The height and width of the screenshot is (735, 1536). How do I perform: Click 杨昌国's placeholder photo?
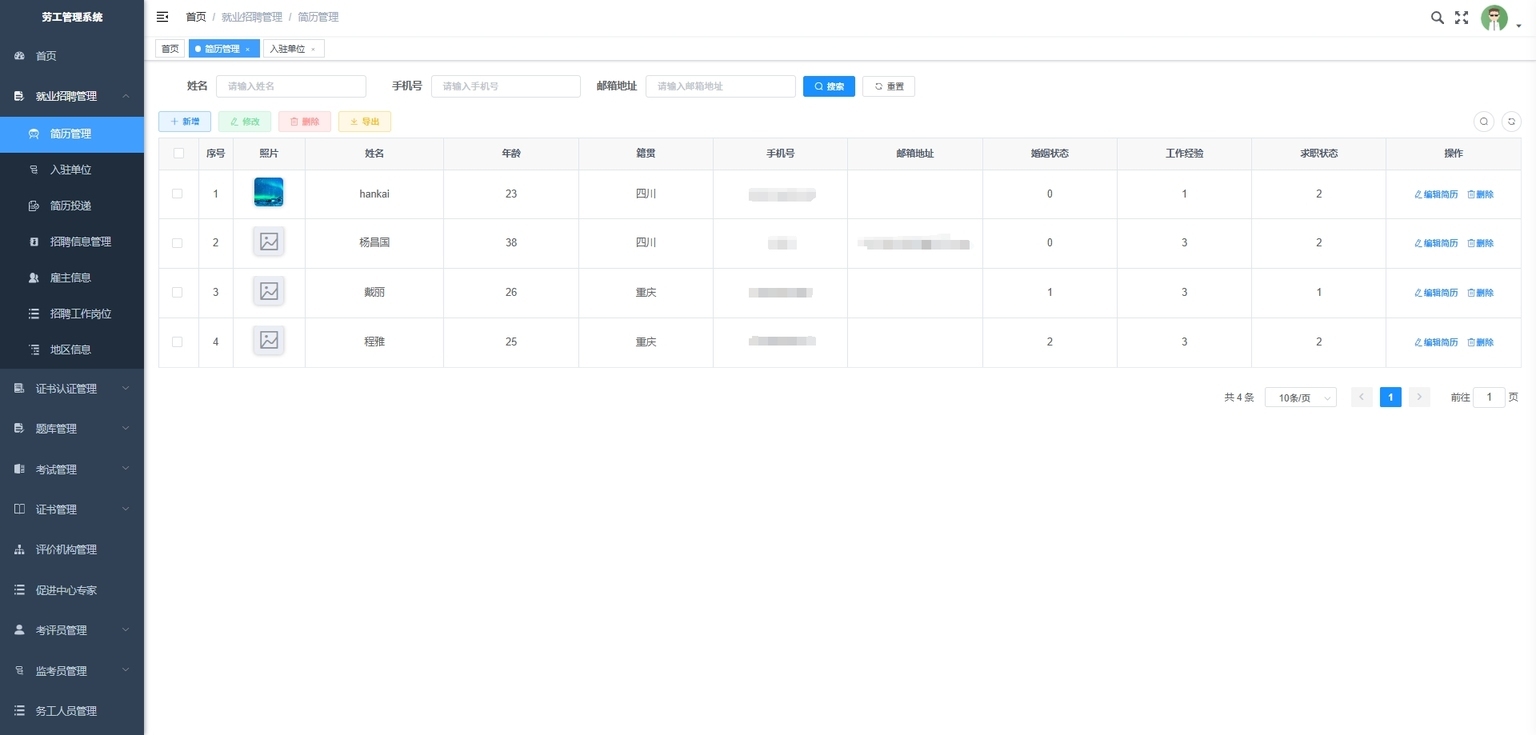tap(269, 241)
